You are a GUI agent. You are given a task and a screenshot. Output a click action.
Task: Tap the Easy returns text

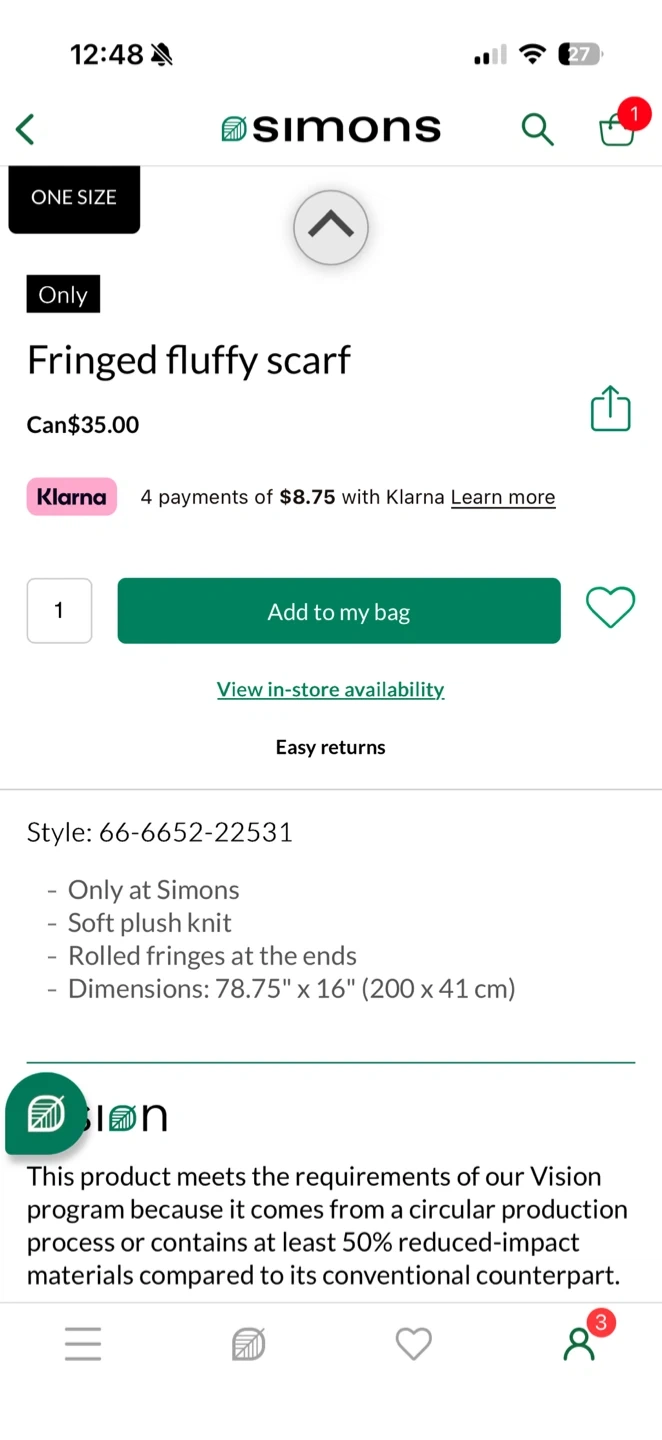[x=331, y=747]
